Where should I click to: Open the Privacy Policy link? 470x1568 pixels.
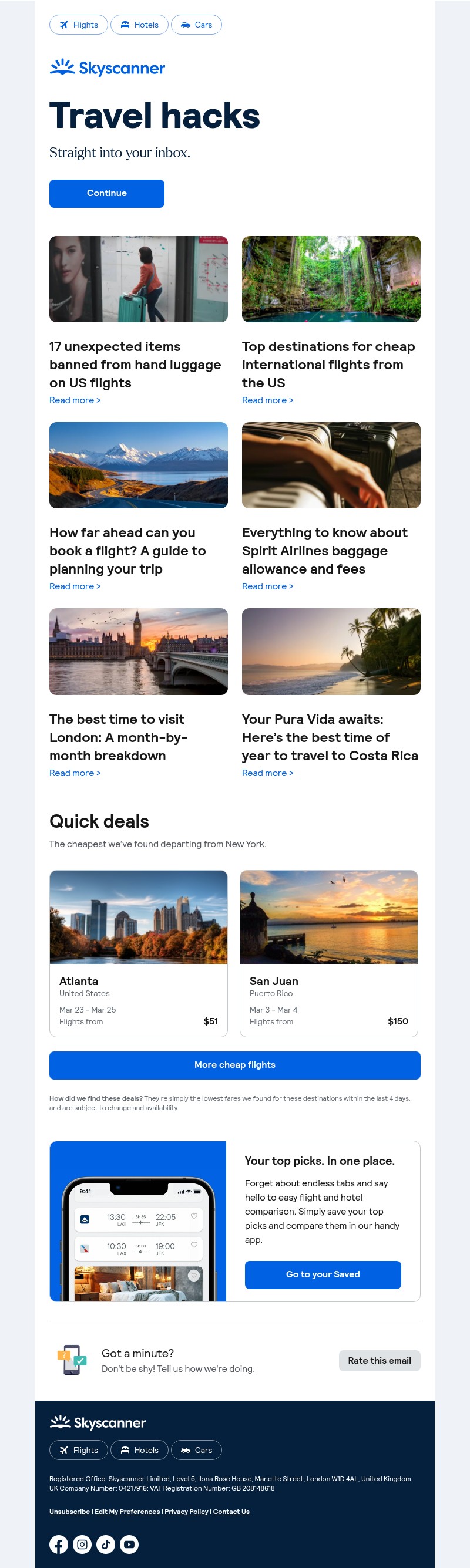click(x=186, y=1512)
